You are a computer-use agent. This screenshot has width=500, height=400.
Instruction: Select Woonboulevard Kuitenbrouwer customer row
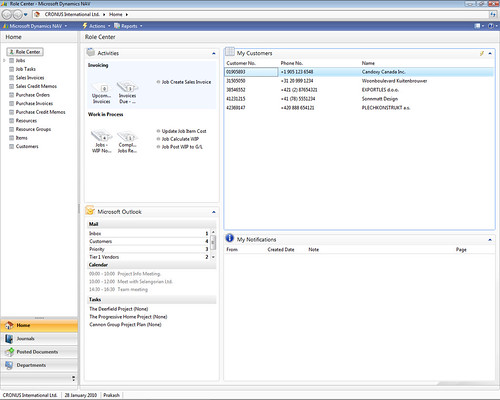[x=359, y=81]
